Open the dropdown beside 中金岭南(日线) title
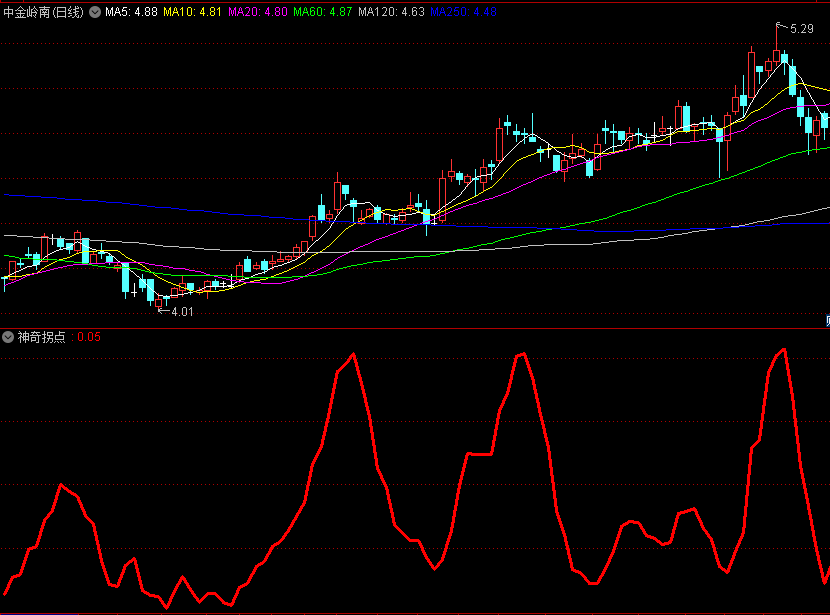 [95, 12]
